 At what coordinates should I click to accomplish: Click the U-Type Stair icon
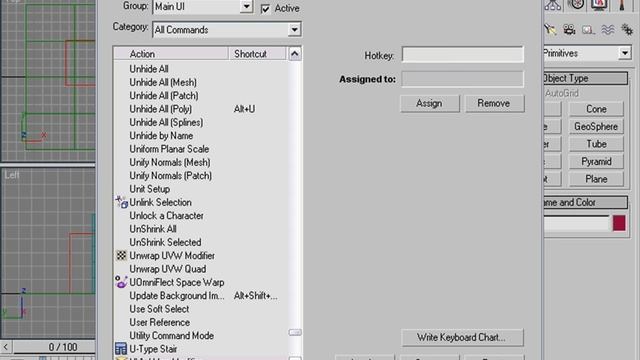(121, 349)
